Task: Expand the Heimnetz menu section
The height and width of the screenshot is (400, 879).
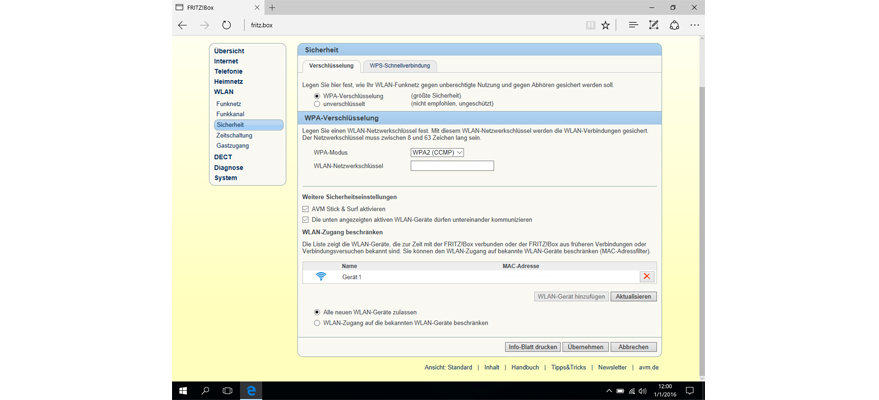Action: click(228, 81)
